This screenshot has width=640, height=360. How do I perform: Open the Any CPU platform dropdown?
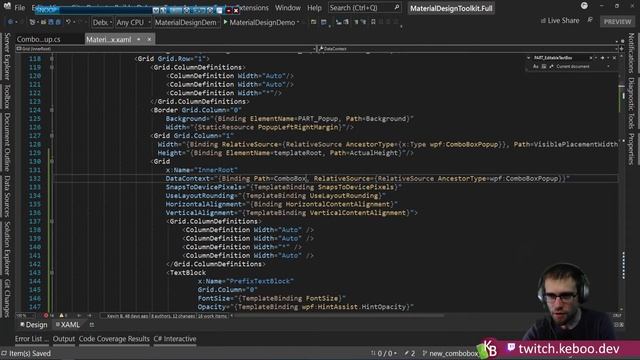coord(133,22)
